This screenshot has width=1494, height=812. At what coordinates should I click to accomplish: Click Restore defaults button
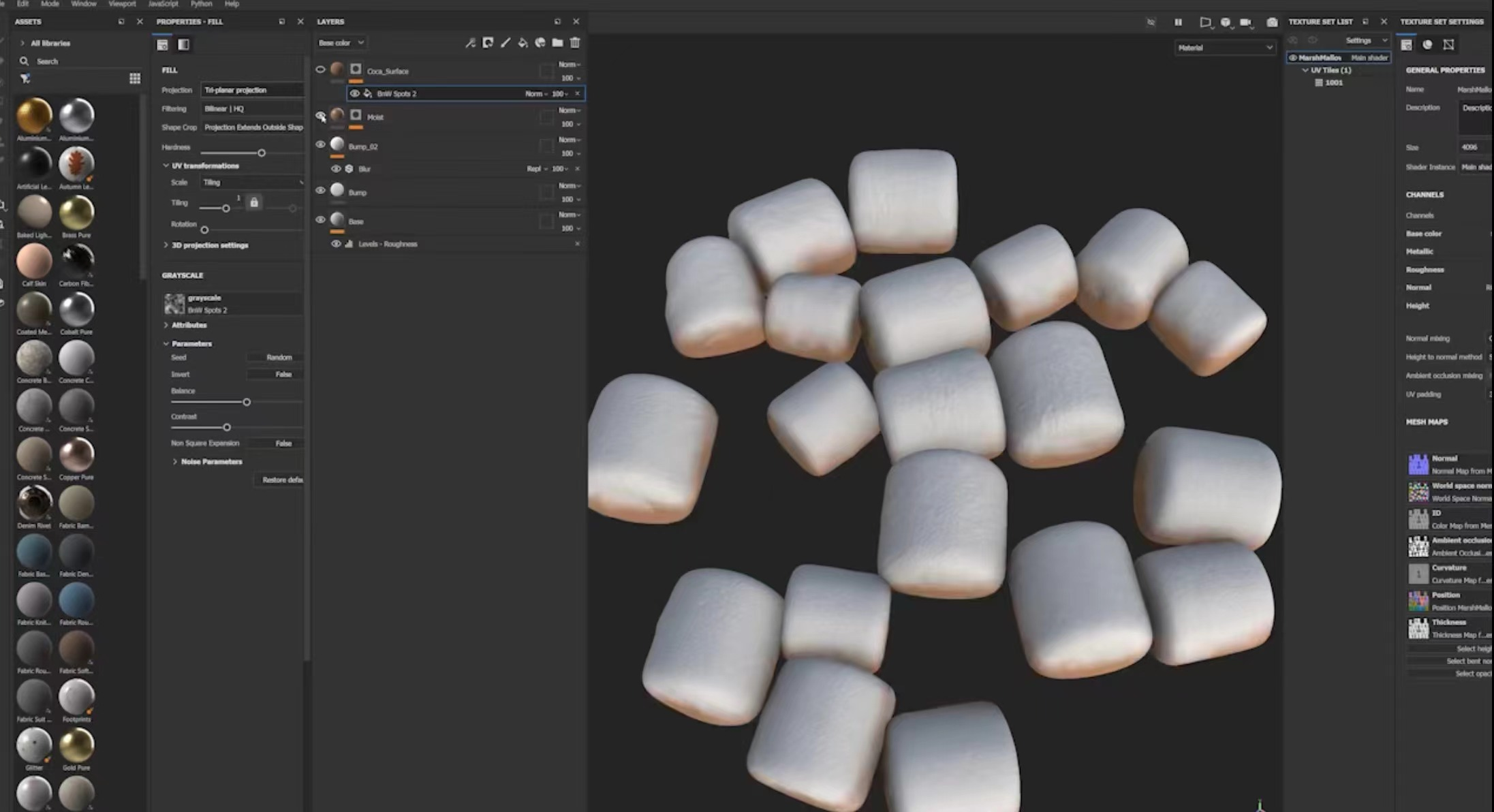click(280, 480)
